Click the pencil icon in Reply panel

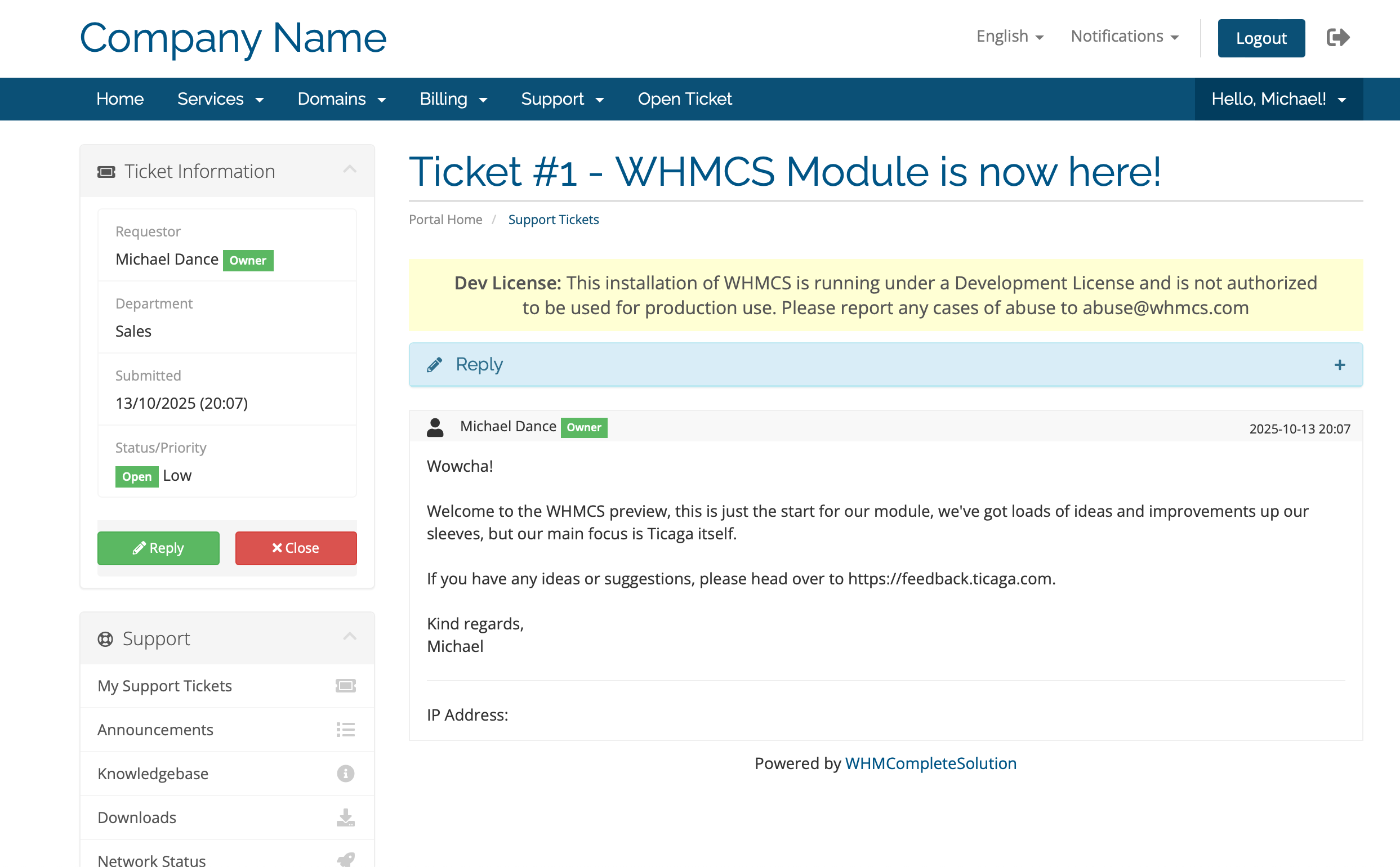pyautogui.click(x=435, y=365)
